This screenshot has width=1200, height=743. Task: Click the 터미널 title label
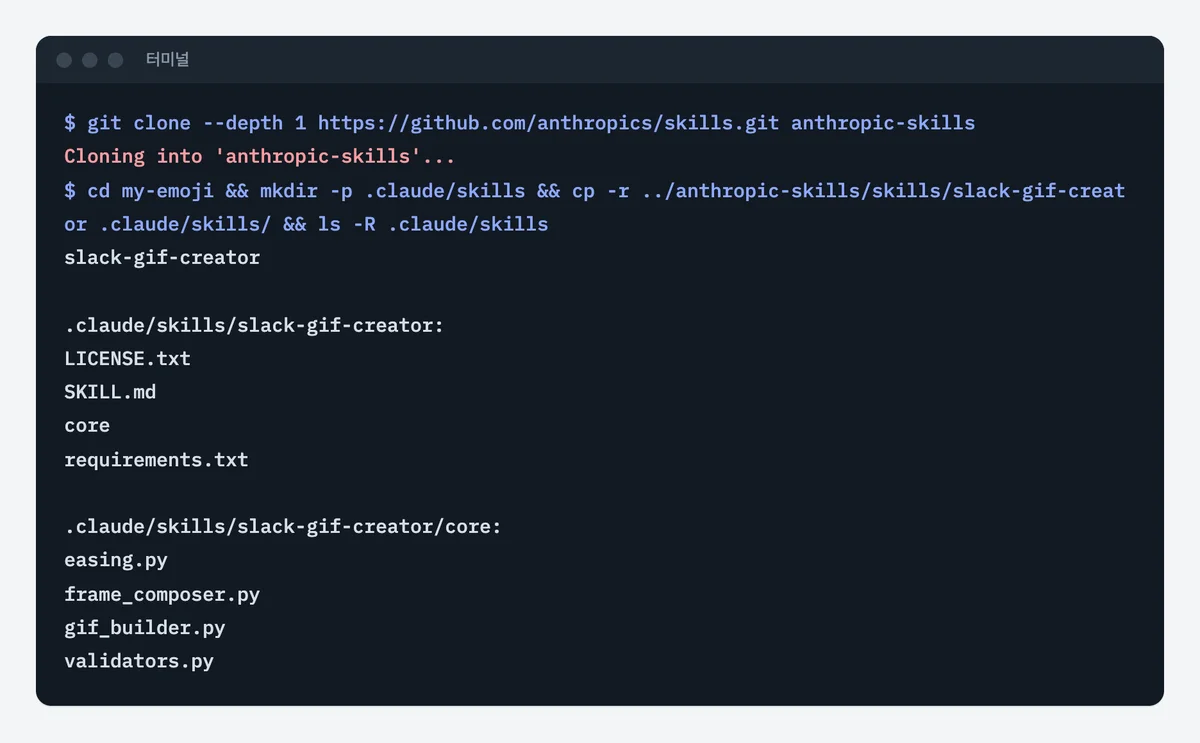pos(167,60)
